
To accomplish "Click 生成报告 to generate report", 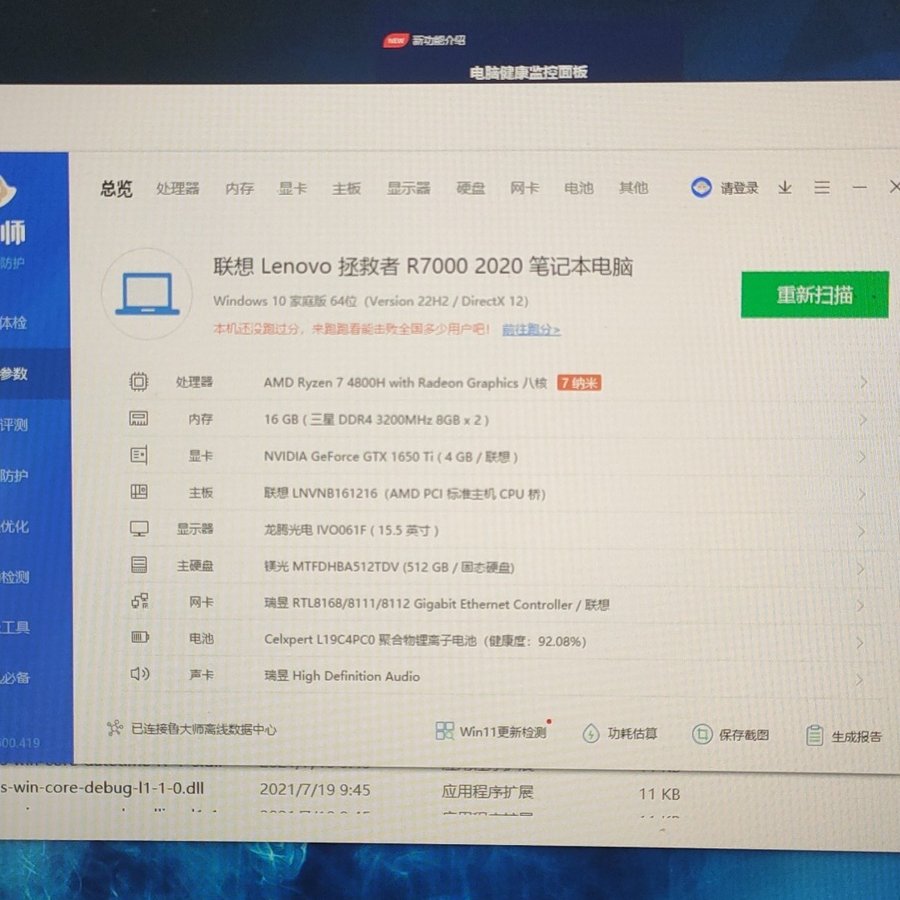I will (x=845, y=736).
